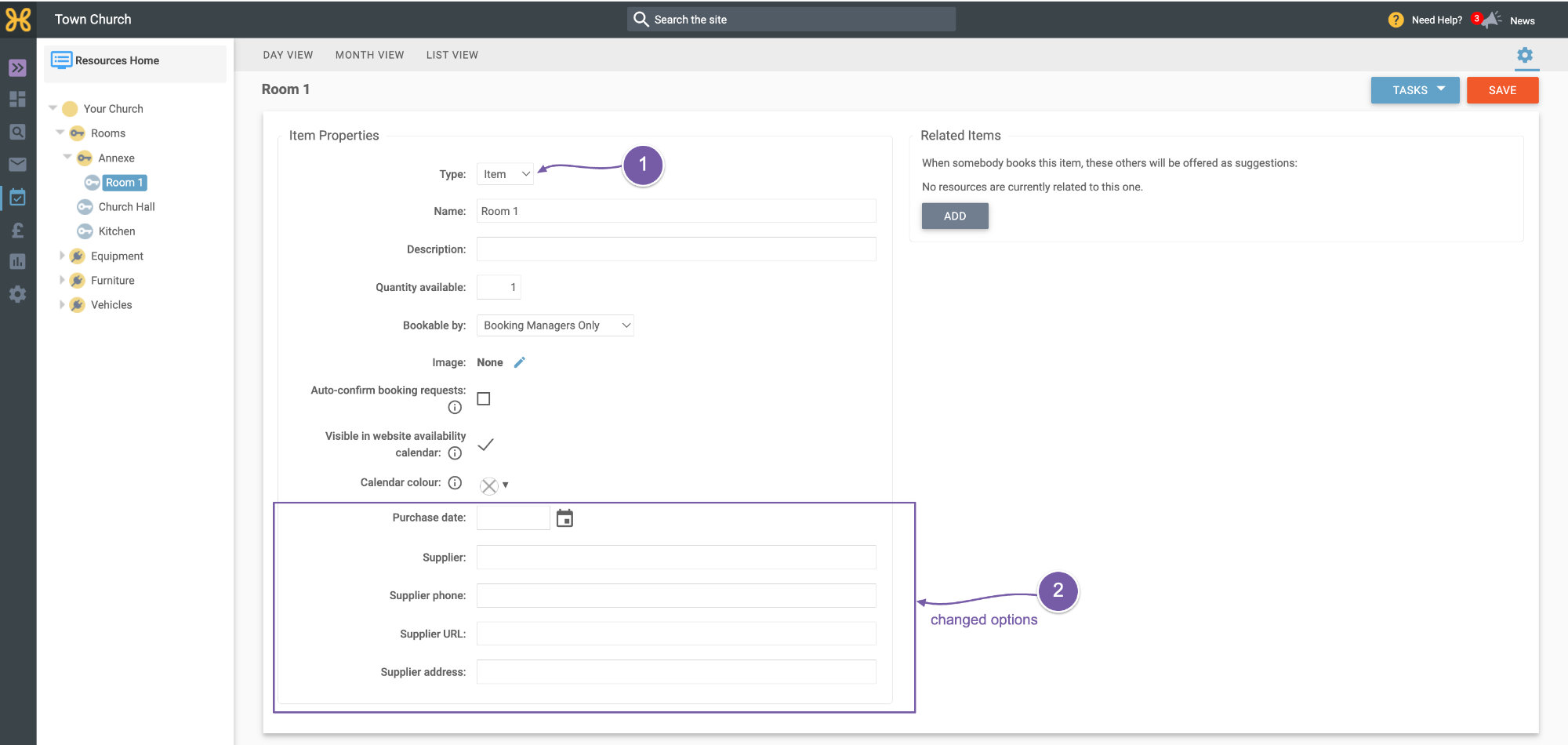Click the orange Save button
The width and height of the screenshot is (1568, 745).
click(1502, 90)
